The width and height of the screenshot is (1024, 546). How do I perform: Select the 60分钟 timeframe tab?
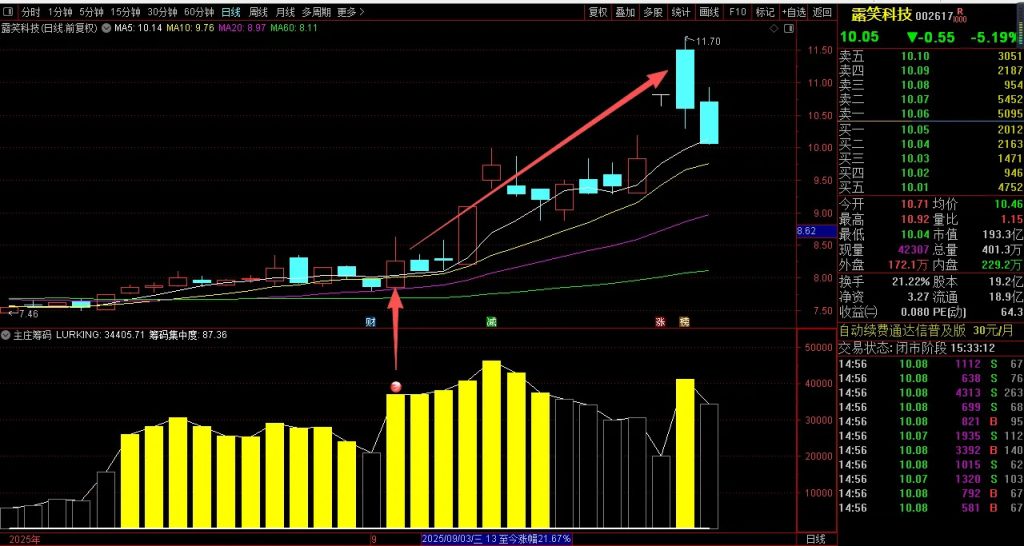tap(200, 13)
